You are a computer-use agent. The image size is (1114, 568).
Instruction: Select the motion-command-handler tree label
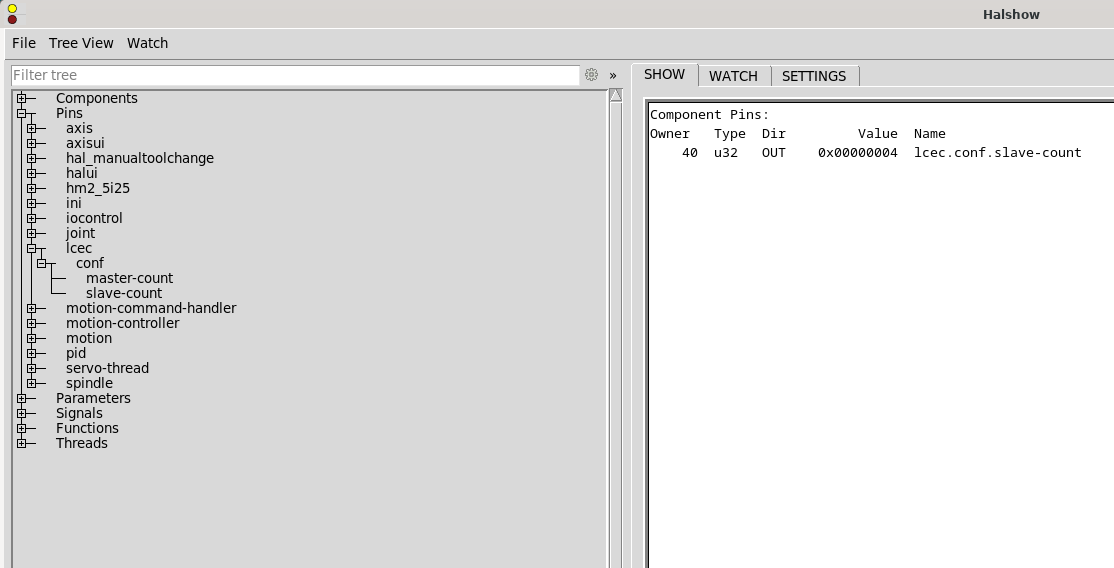coord(151,308)
